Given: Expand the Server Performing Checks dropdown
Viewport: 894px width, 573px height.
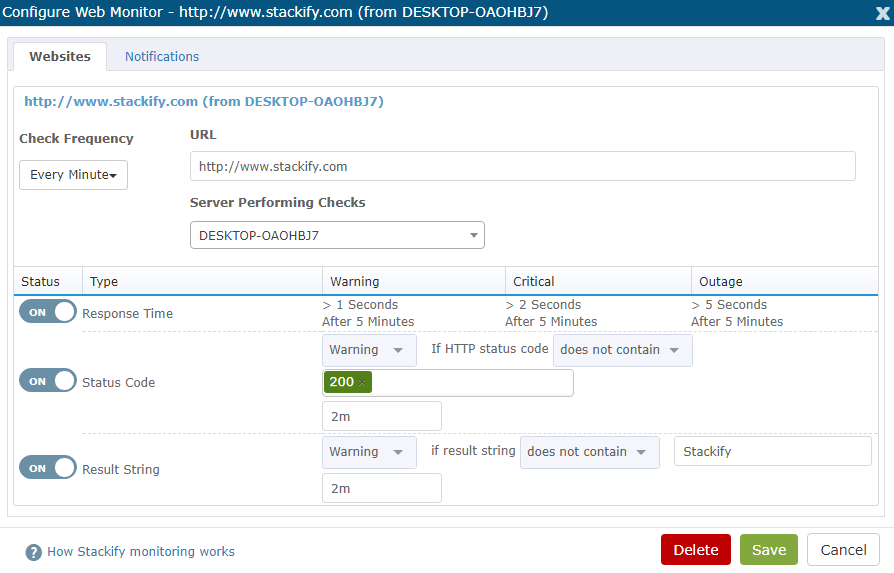Looking at the screenshot, I should [337, 235].
